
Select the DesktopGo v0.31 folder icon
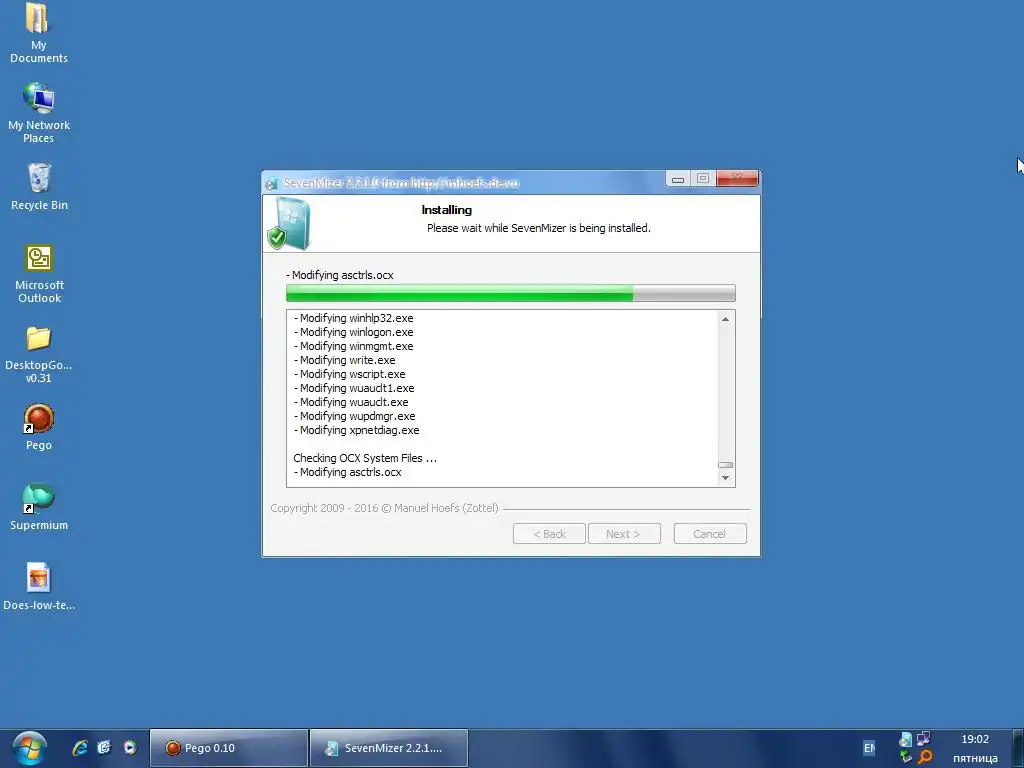[x=39, y=354]
